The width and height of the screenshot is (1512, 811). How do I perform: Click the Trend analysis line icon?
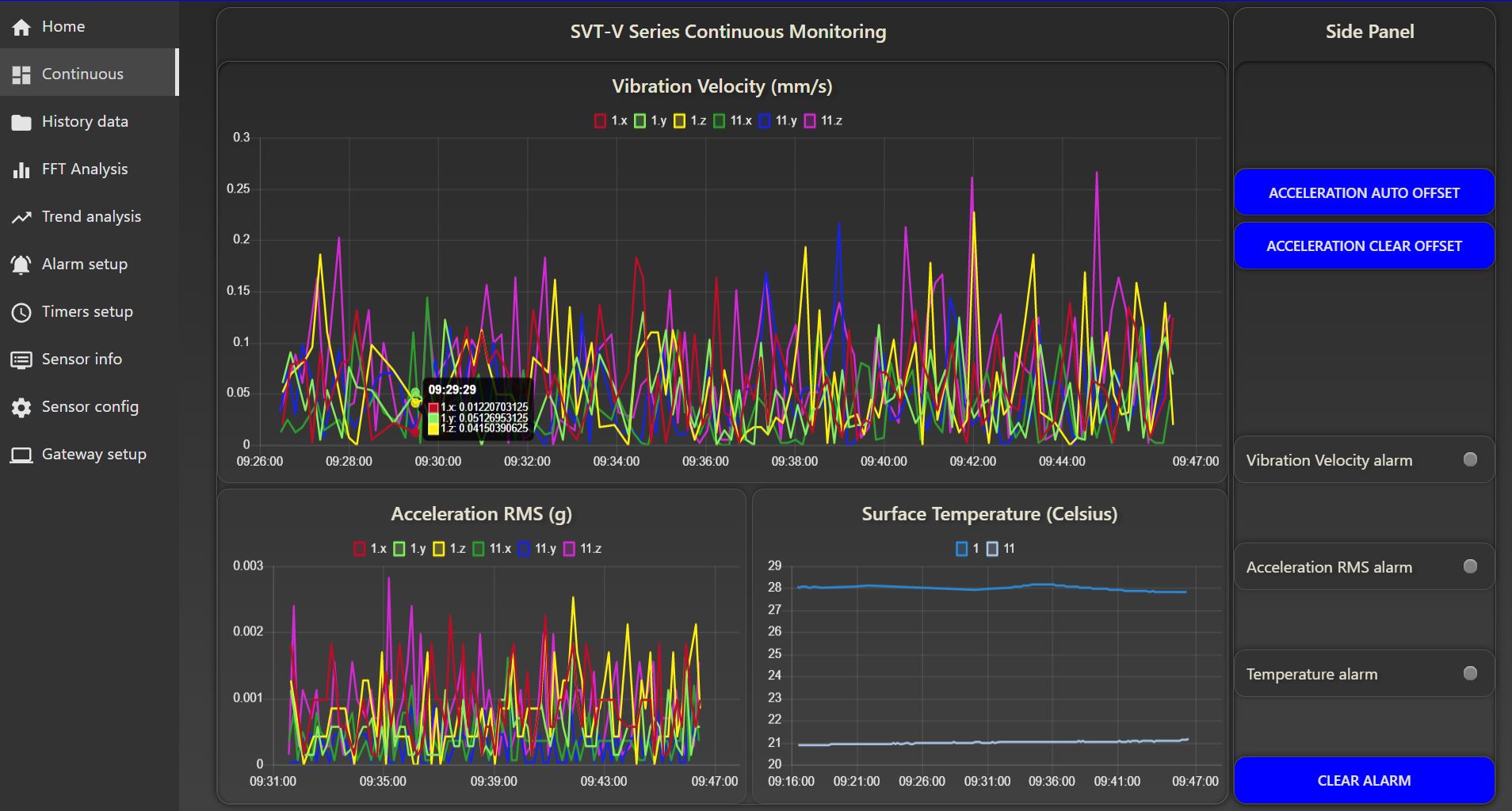coord(21,217)
